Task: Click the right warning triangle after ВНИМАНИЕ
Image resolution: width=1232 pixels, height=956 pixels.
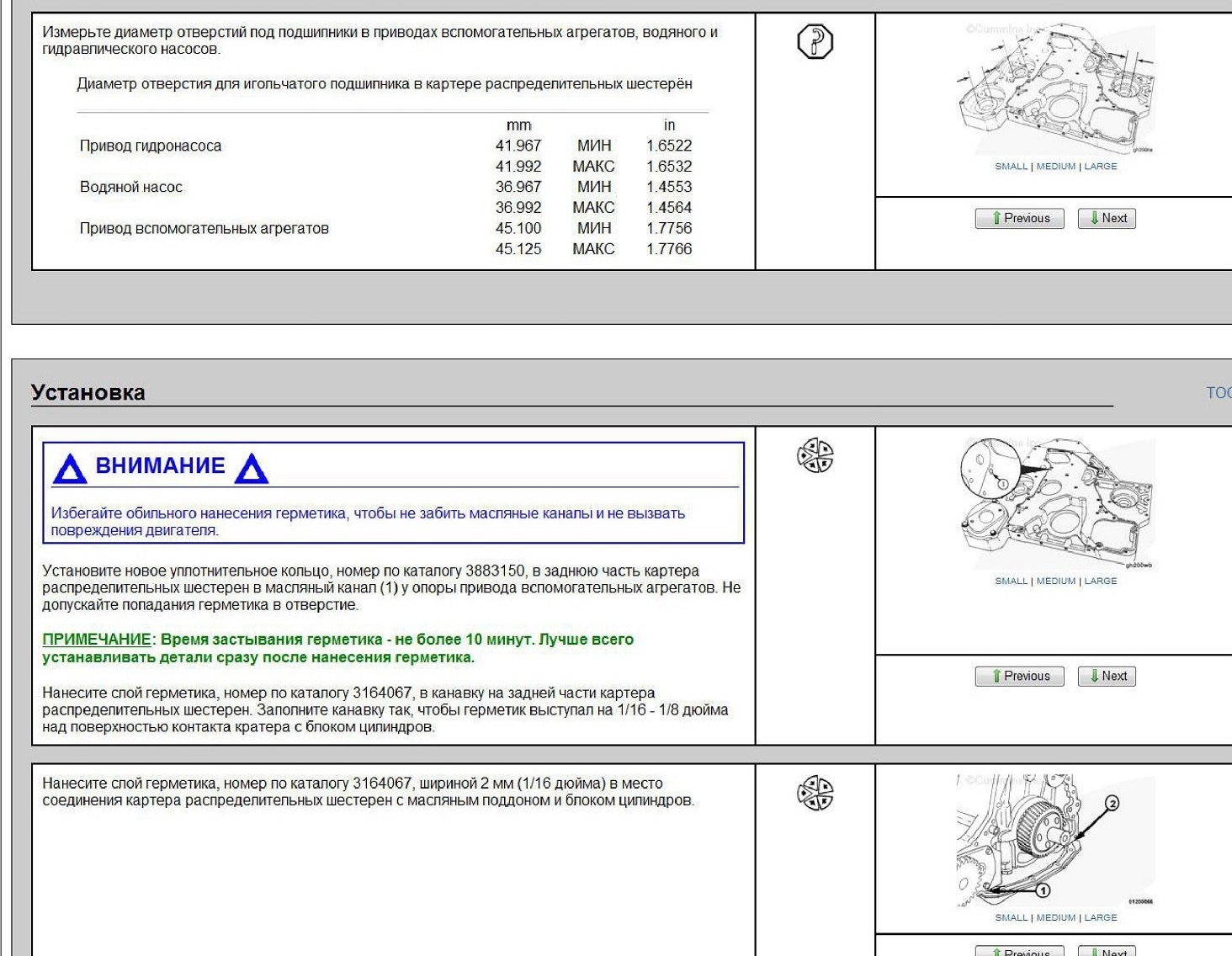Action: click(x=251, y=468)
